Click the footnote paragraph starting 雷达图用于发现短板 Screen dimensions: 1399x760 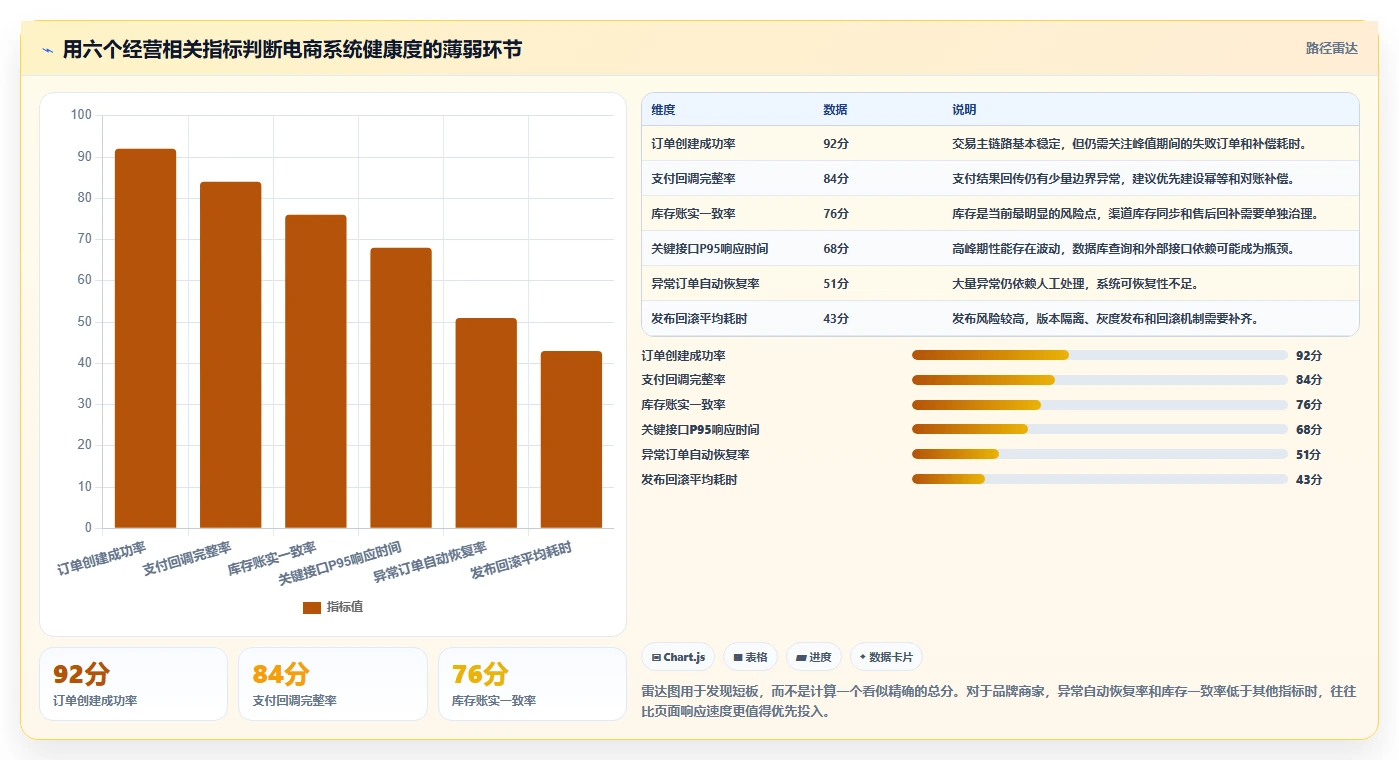click(x=999, y=702)
